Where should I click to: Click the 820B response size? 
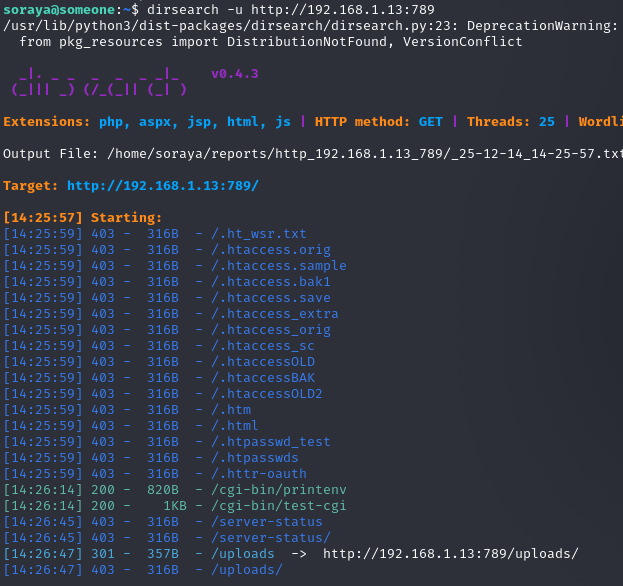click(163, 490)
